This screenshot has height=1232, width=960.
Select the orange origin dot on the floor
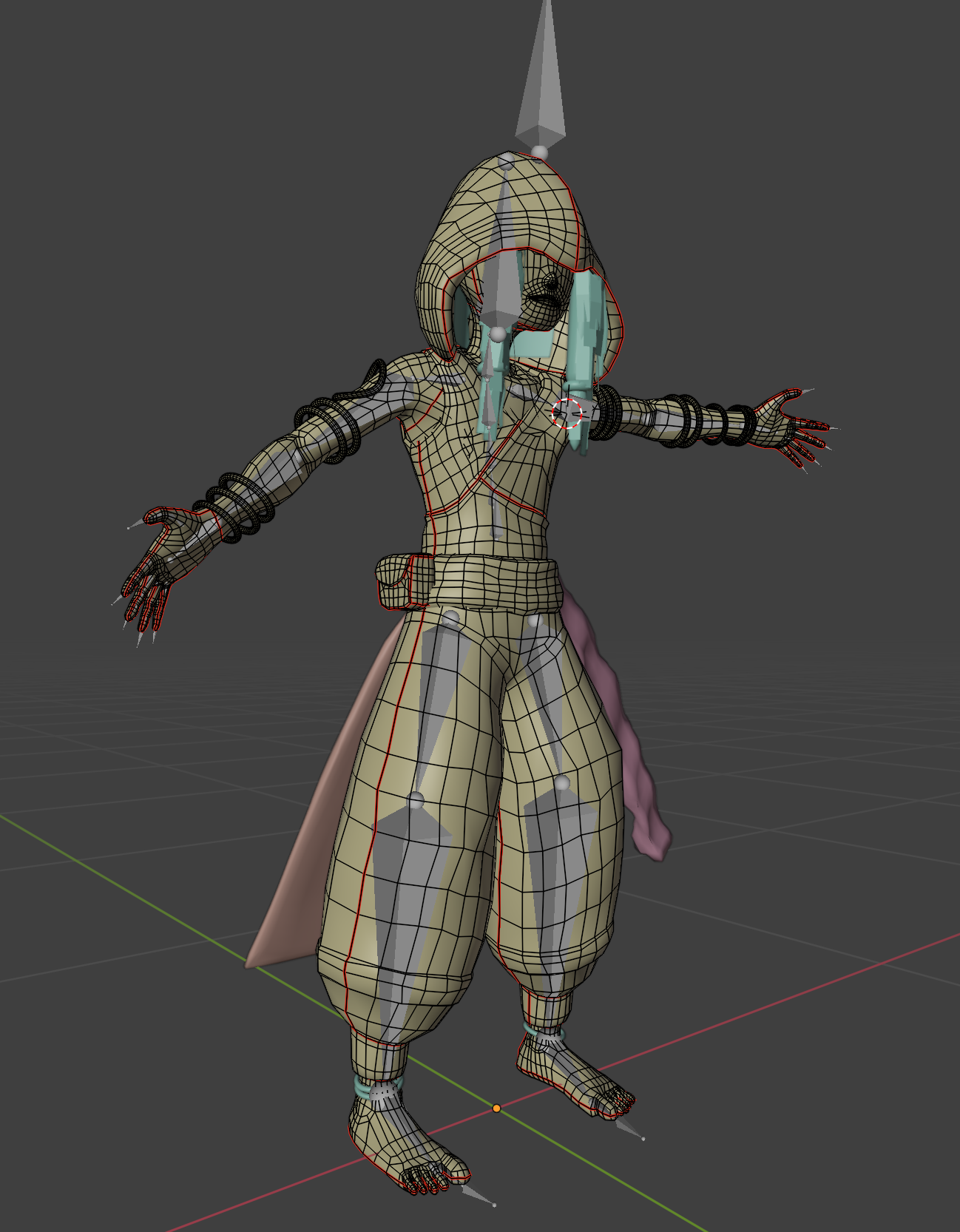tap(497, 1108)
